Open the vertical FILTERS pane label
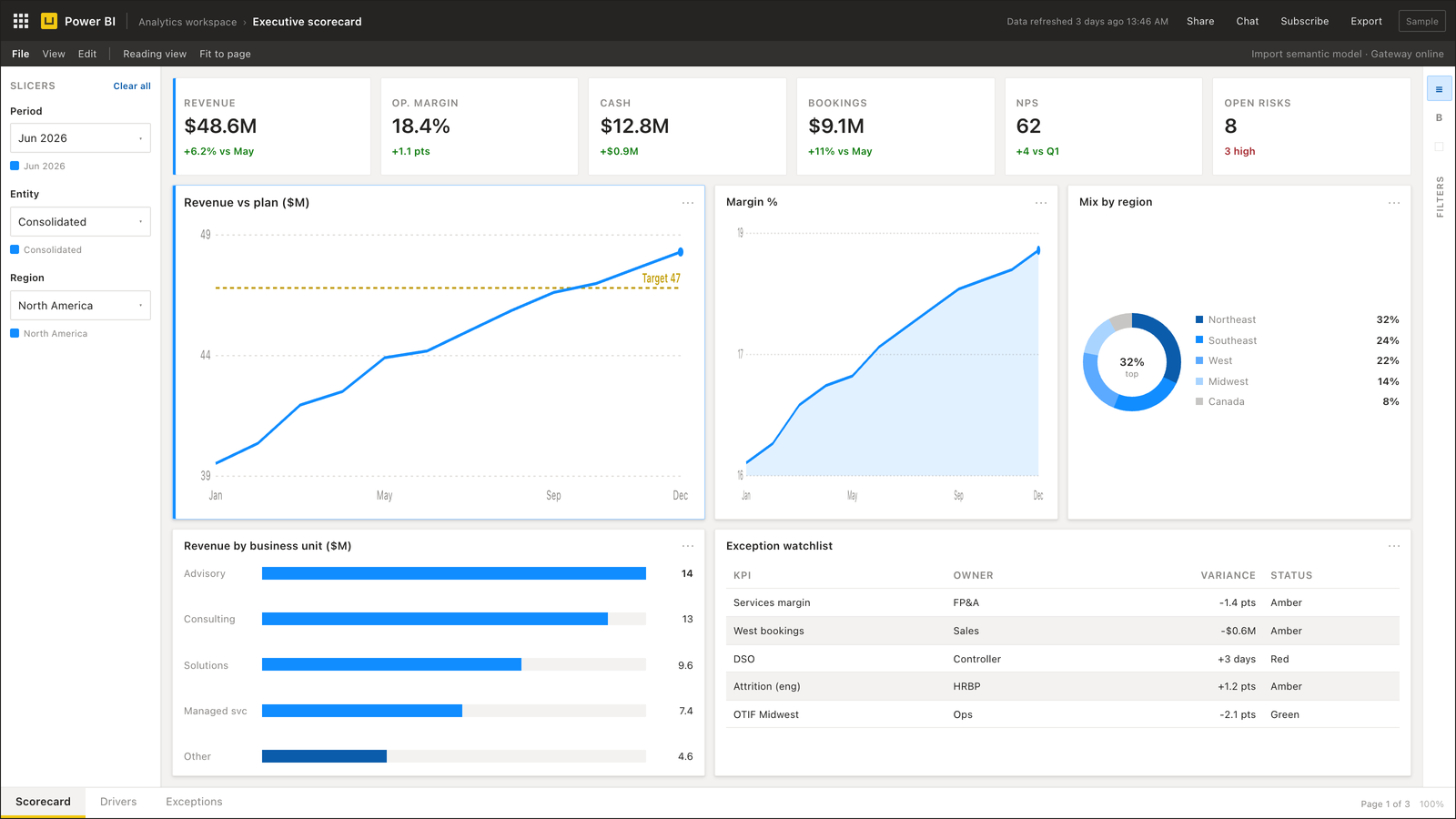The image size is (1456, 819). click(x=1440, y=197)
